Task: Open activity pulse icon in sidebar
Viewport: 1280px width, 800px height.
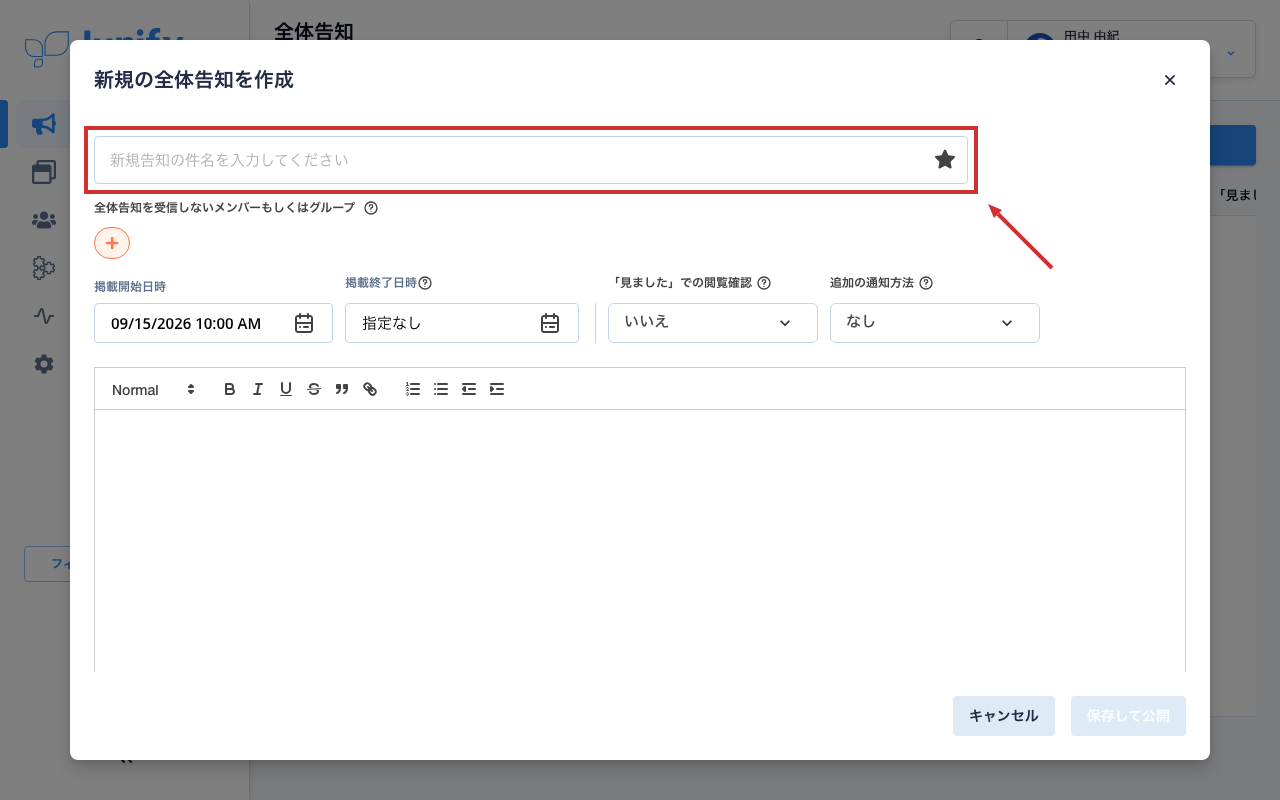Action: click(44, 316)
